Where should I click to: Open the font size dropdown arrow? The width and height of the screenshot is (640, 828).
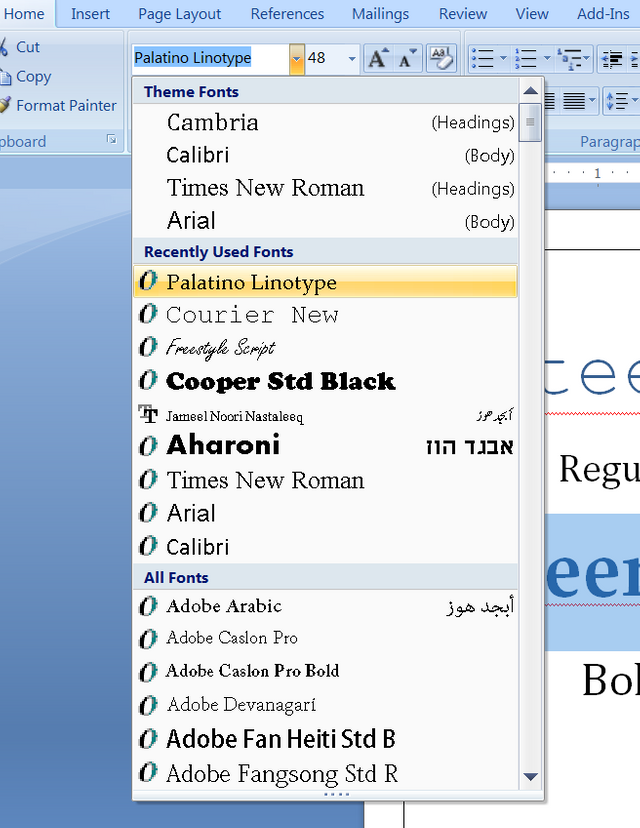pyautogui.click(x=352, y=58)
